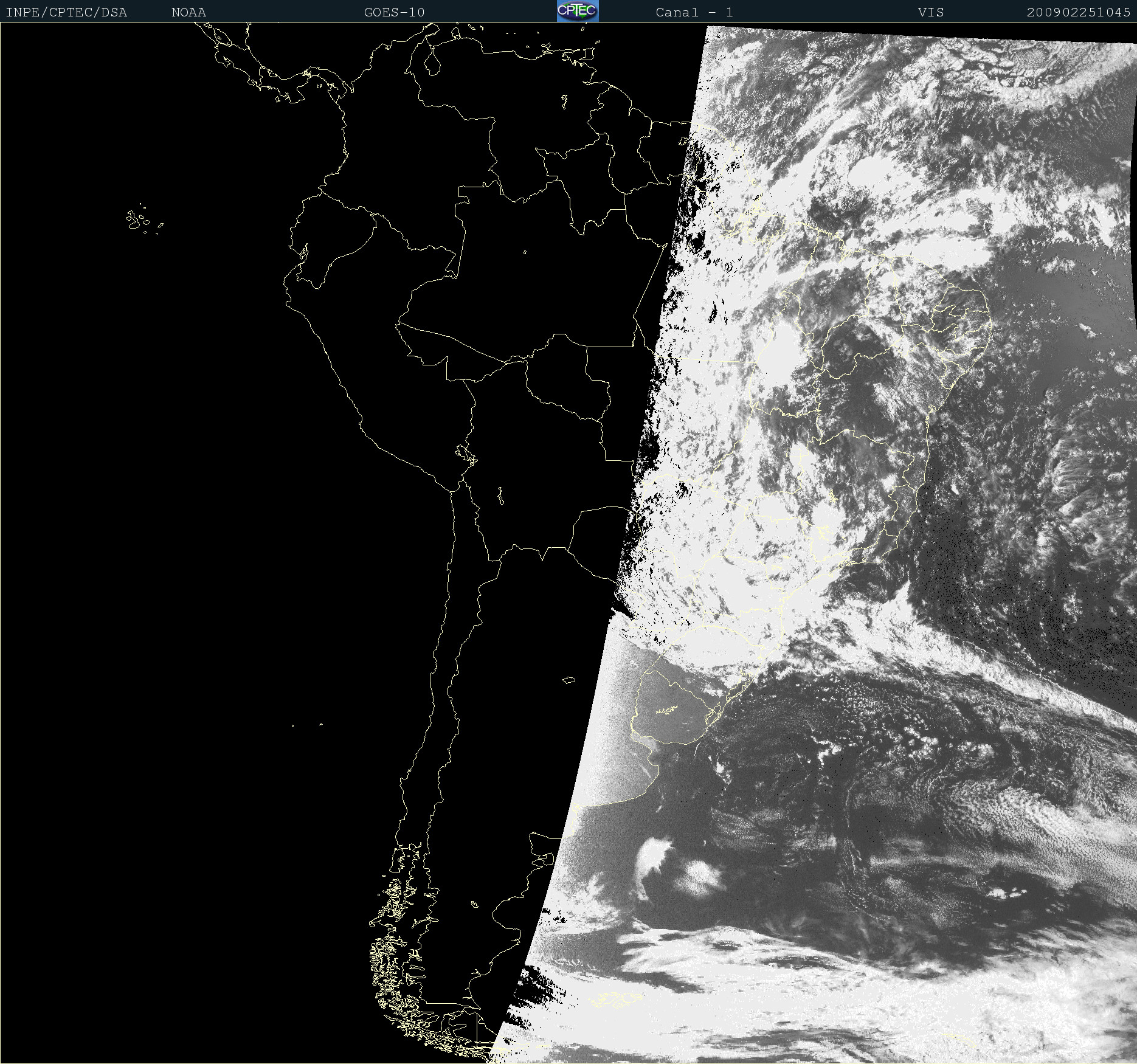Click the 'Canal - 1' channel label
1137x1064 pixels.
694,12
